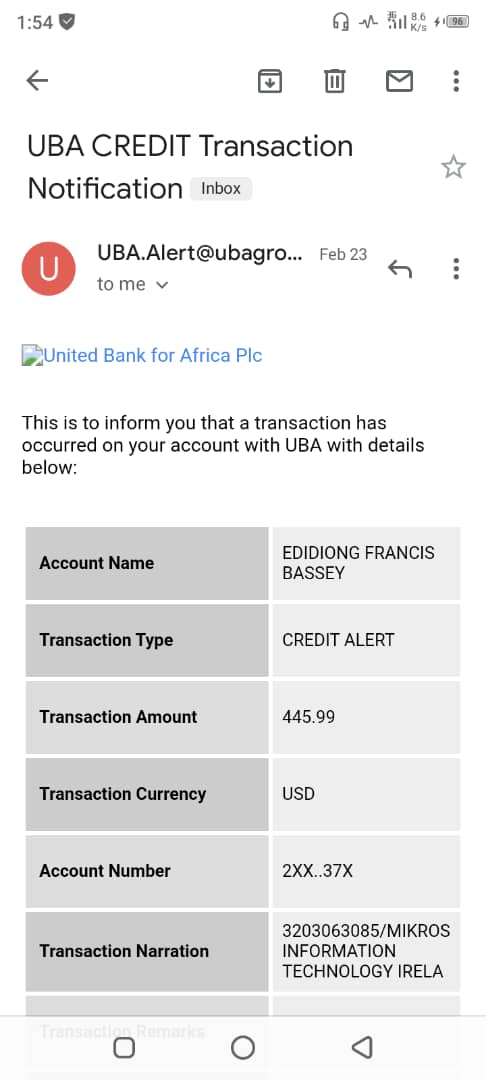This screenshot has width=486, height=1080.
Task: Archive this email
Action: coord(270,81)
